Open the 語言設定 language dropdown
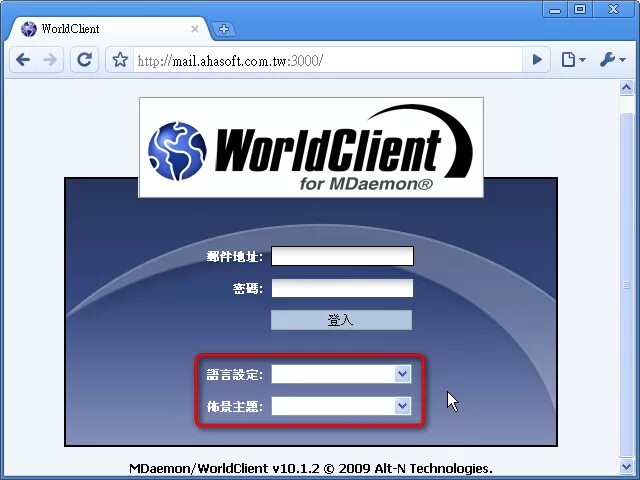 [341, 374]
